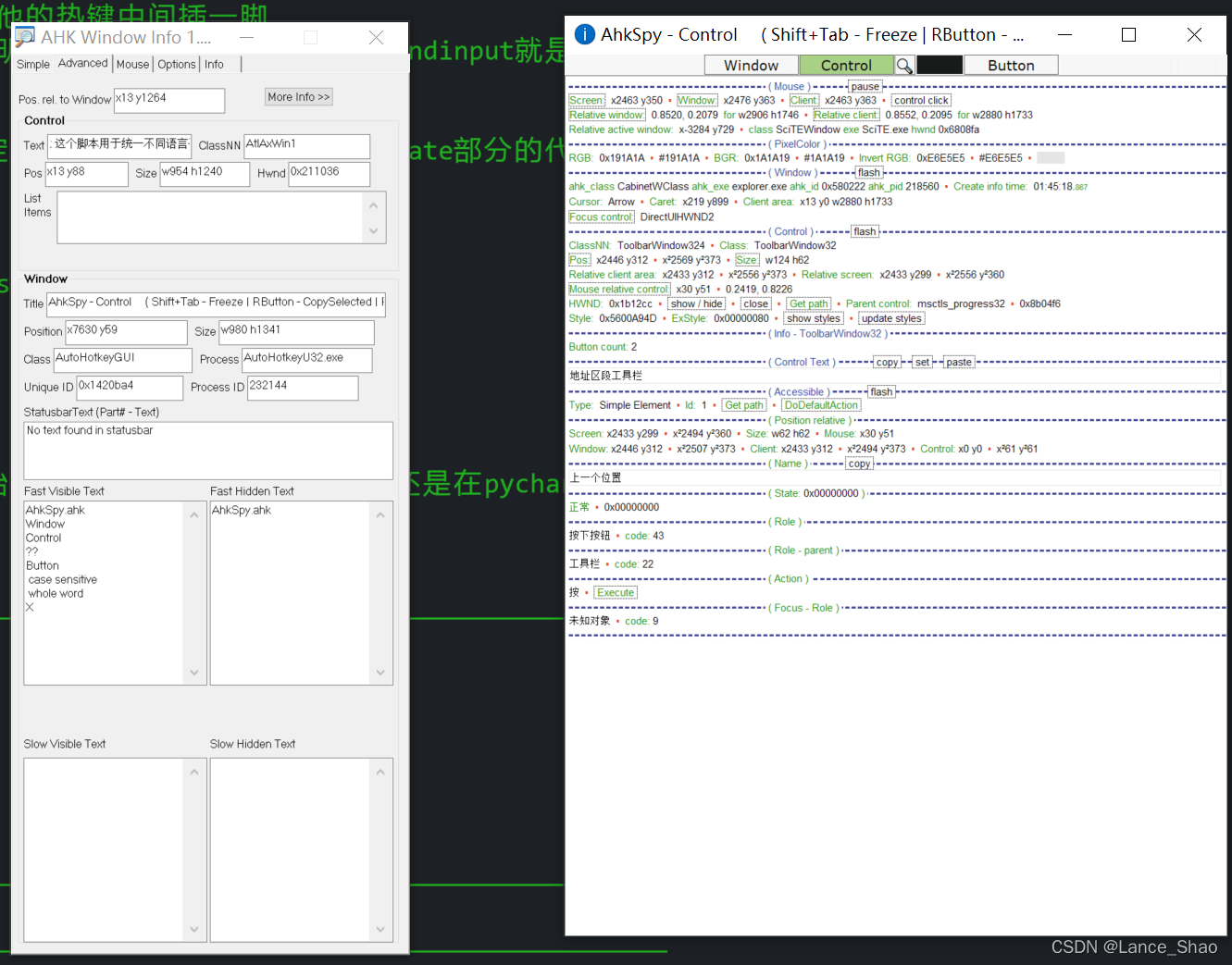The width and height of the screenshot is (1232, 965).
Task: Switch to the Mouse tab in Window Info
Action: [132, 64]
